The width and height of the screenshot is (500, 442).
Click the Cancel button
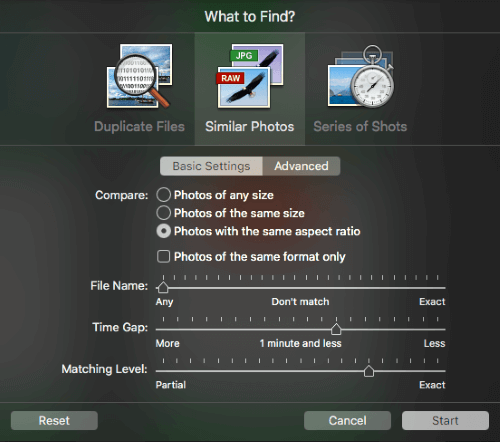(x=347, y=420)
